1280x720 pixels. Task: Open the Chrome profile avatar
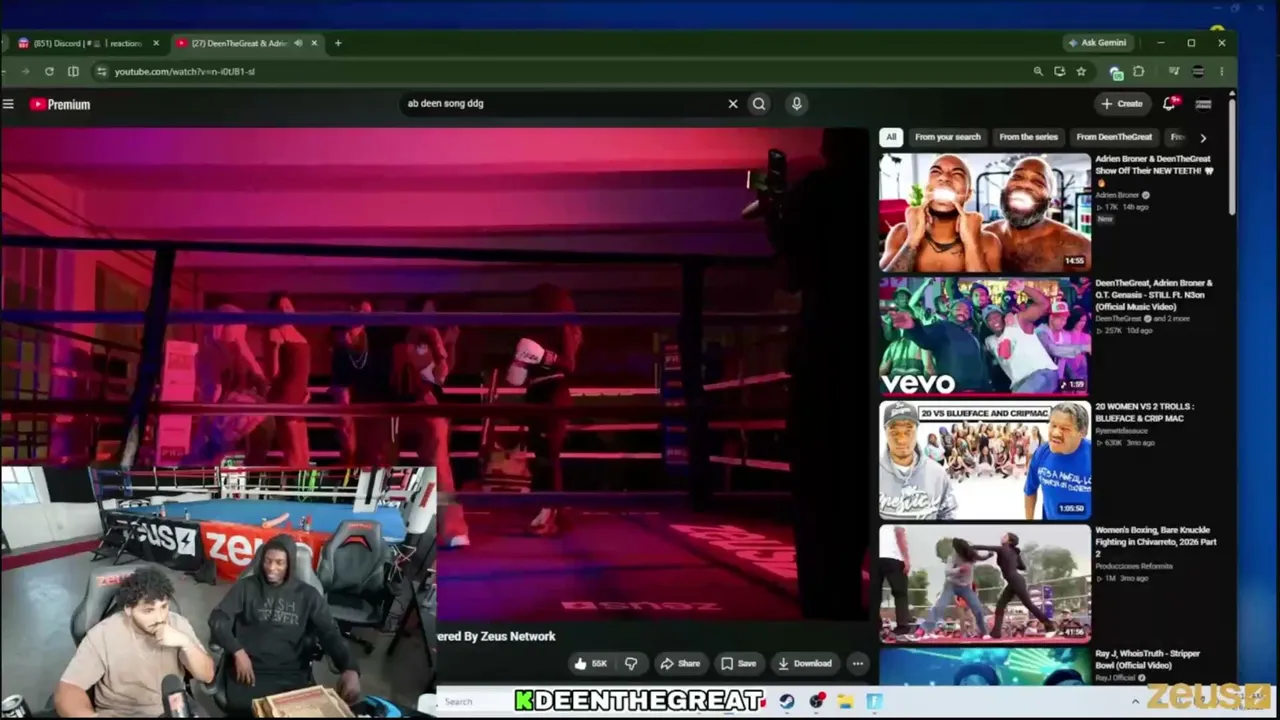tap(1198, 71)
